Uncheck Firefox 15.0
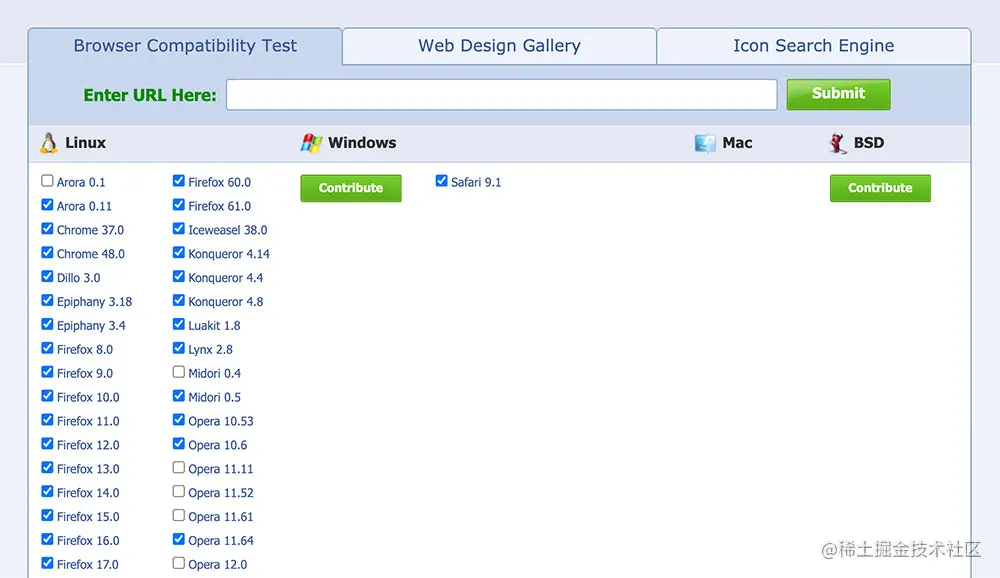 coord(47,515)
